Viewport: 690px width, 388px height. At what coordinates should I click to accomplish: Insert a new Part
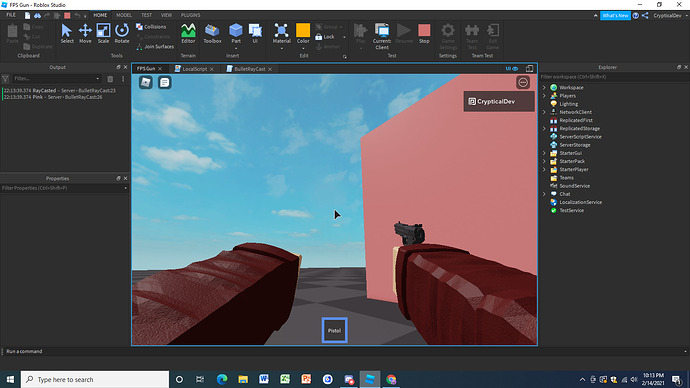point(236,33)
